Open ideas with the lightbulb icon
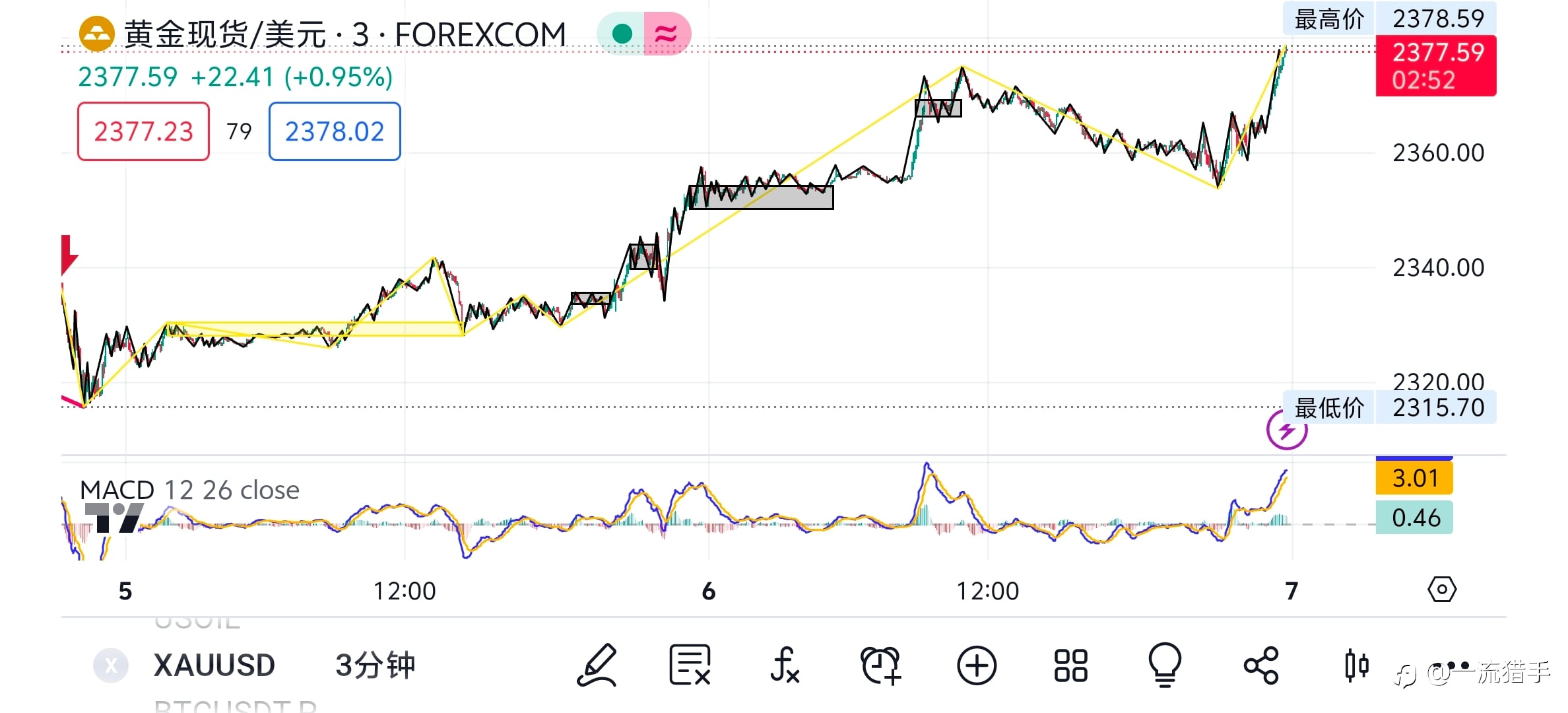 click(1165, 665)
